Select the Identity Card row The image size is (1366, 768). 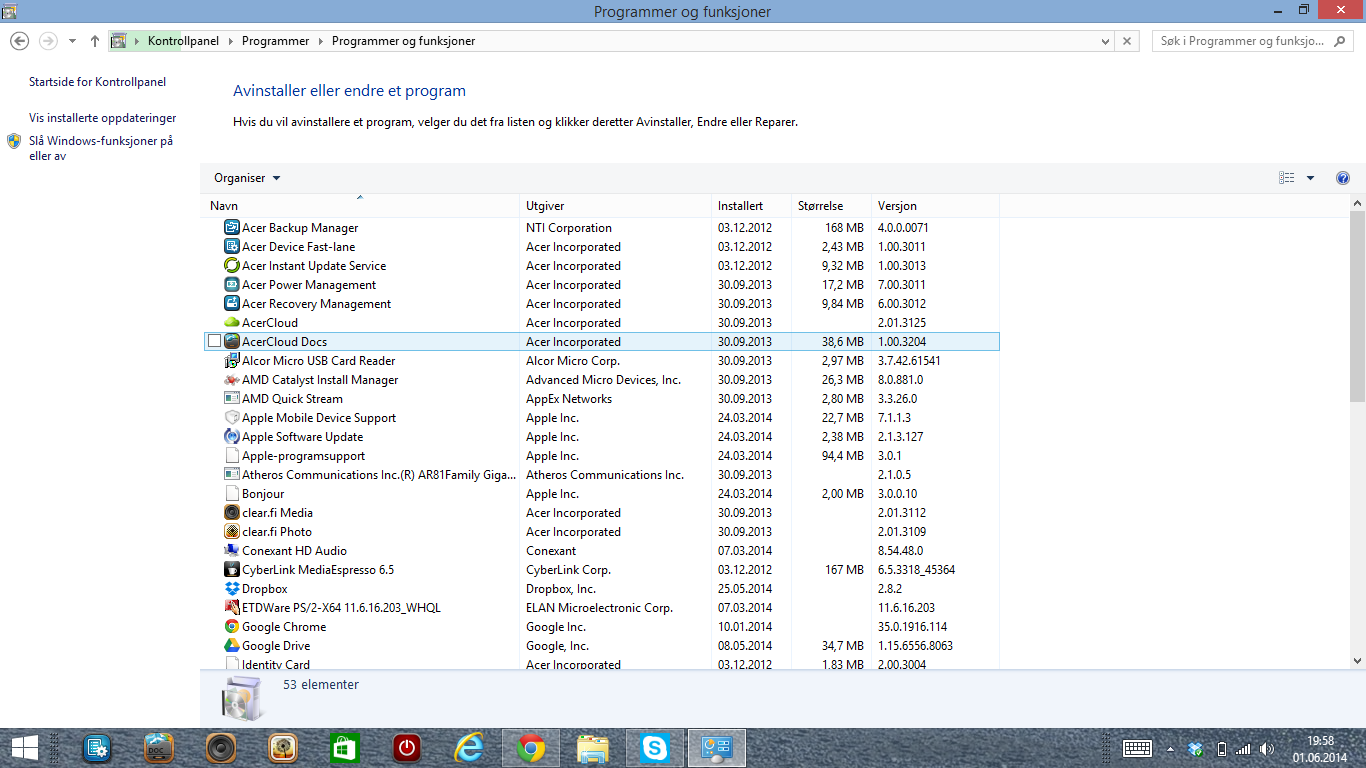[x=600, y=664]
